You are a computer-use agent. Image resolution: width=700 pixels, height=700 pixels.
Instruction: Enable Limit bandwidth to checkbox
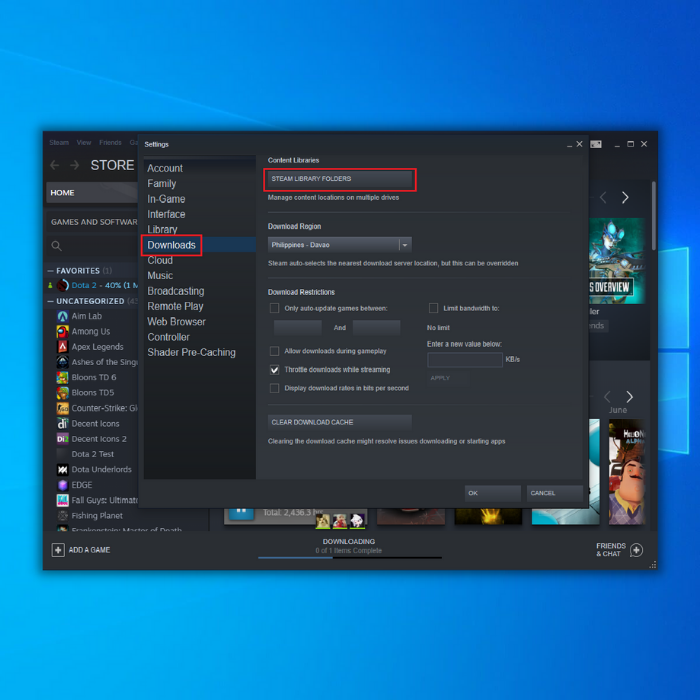tap(433, 308)
